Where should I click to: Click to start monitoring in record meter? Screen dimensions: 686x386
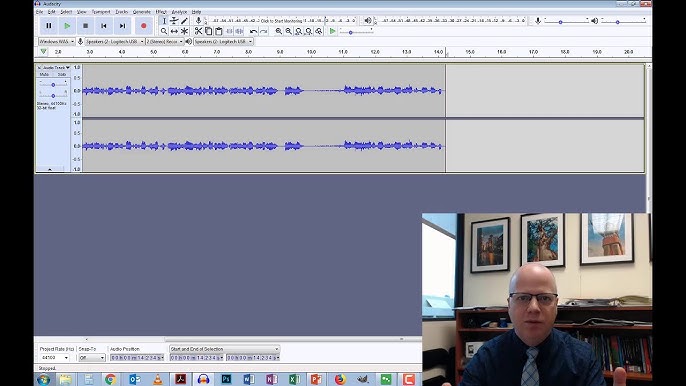(x=281, y=21)
